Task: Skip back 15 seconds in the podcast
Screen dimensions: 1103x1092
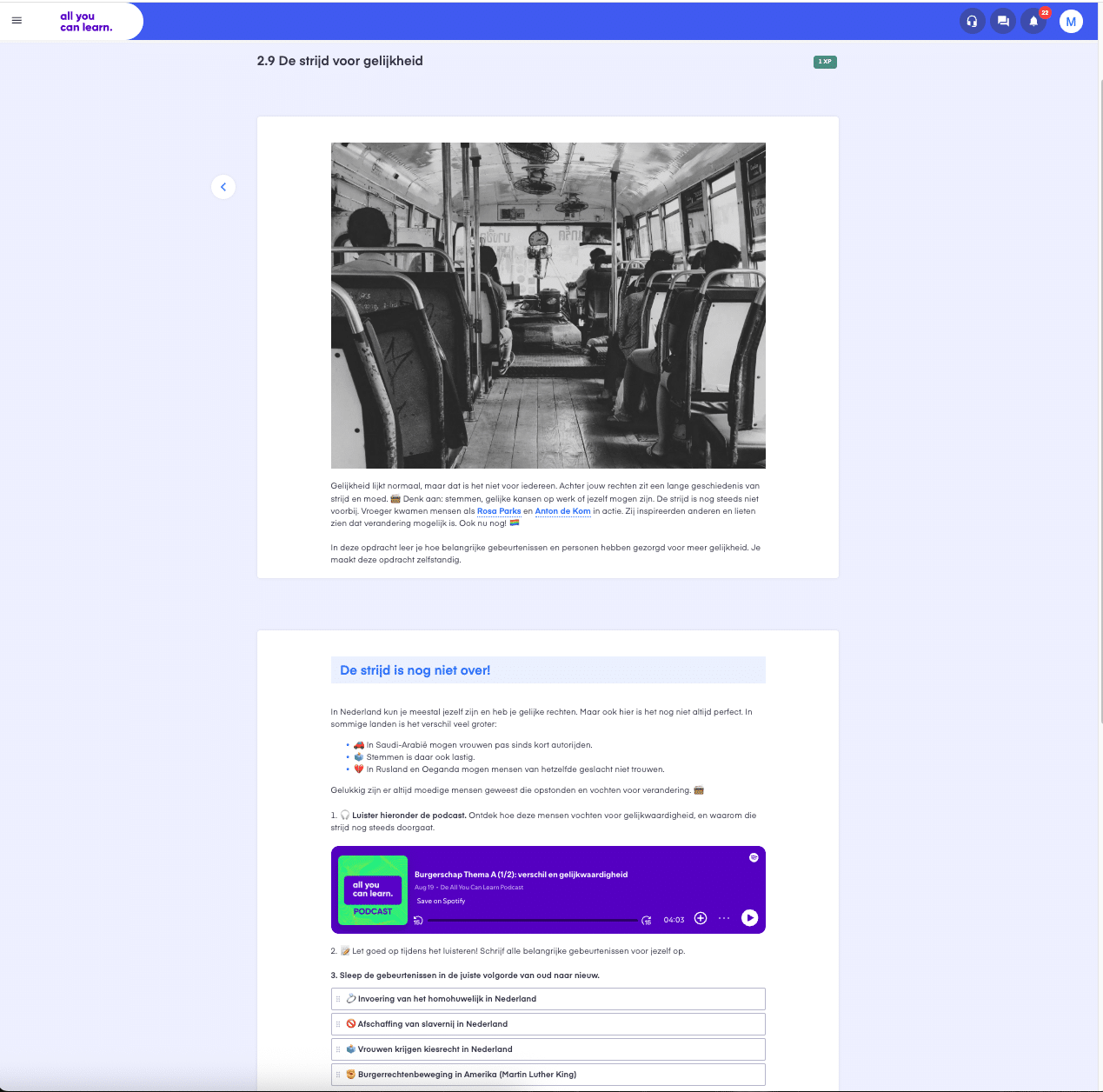Action: pyautogui.click(x=418, y=919)
